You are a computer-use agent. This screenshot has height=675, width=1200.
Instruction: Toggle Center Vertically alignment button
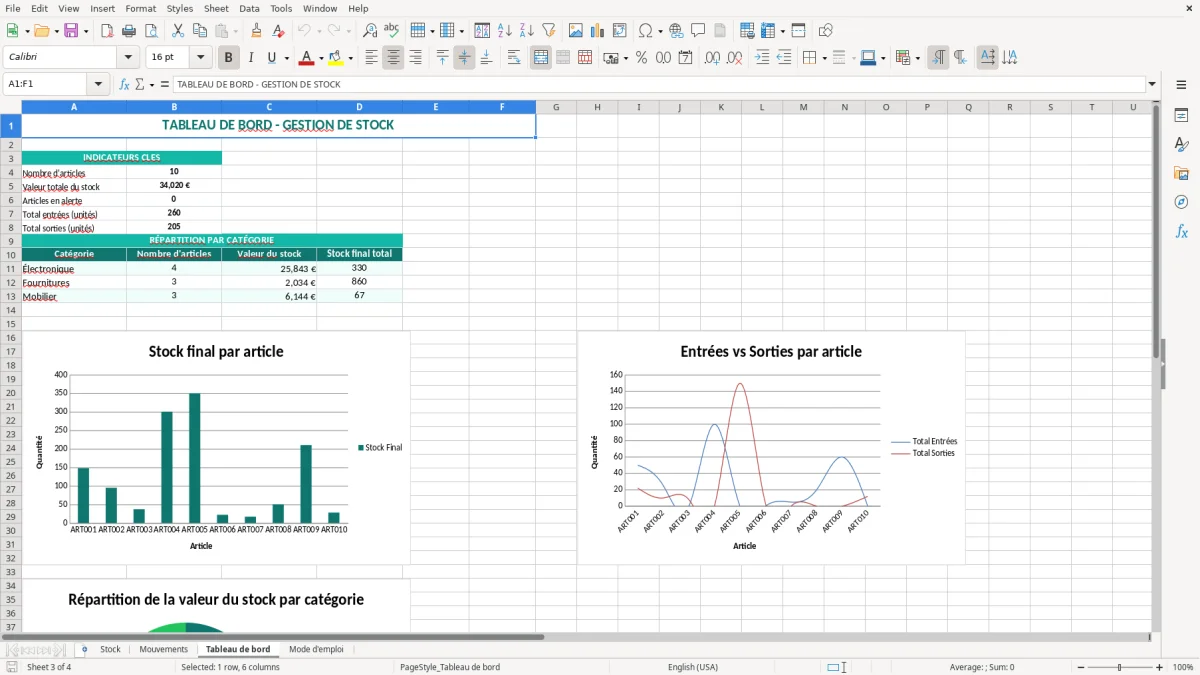(464, 58)
